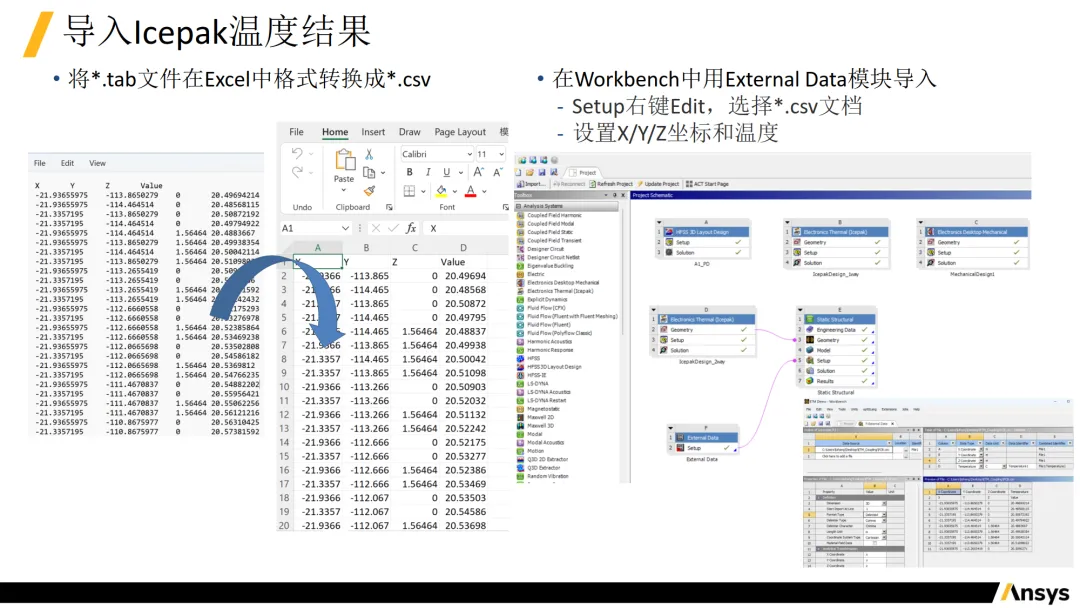Close the Toolbox panel with X
The width and height of the screenshot is (1080, 608).
pyautogui.click(x=623, y=196)
